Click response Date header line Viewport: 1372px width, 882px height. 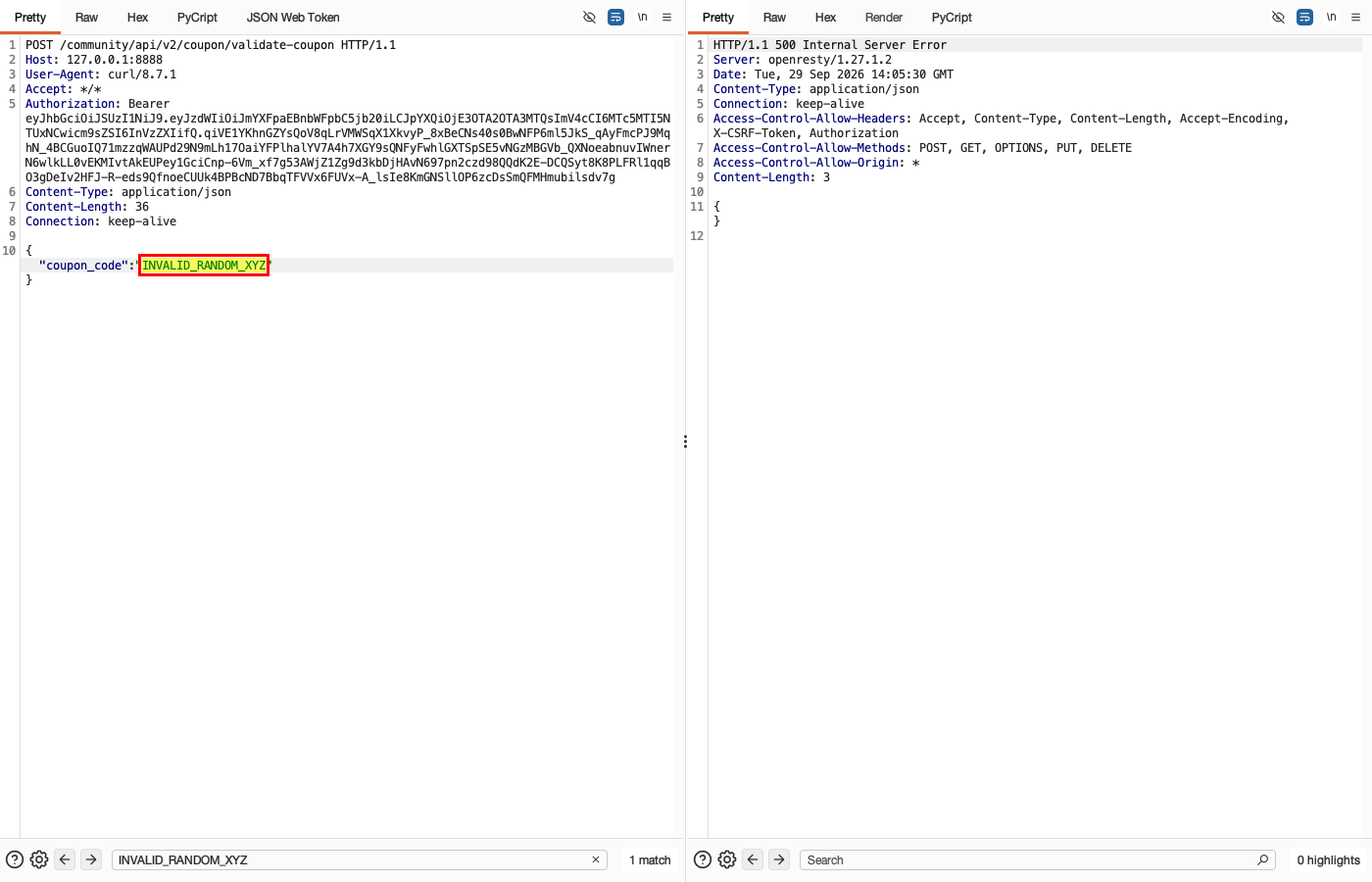coord(833,74)
